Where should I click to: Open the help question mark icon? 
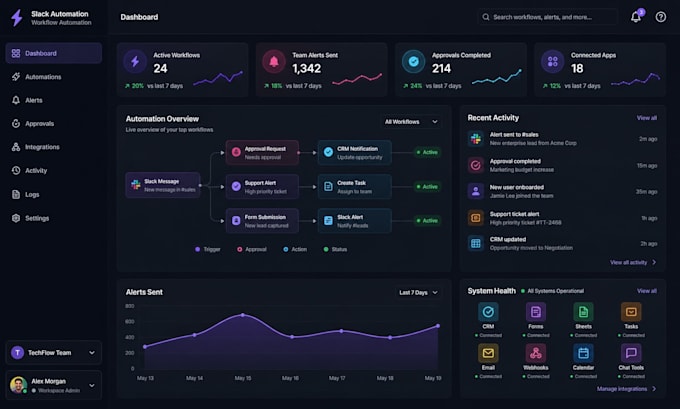(660, 17)
